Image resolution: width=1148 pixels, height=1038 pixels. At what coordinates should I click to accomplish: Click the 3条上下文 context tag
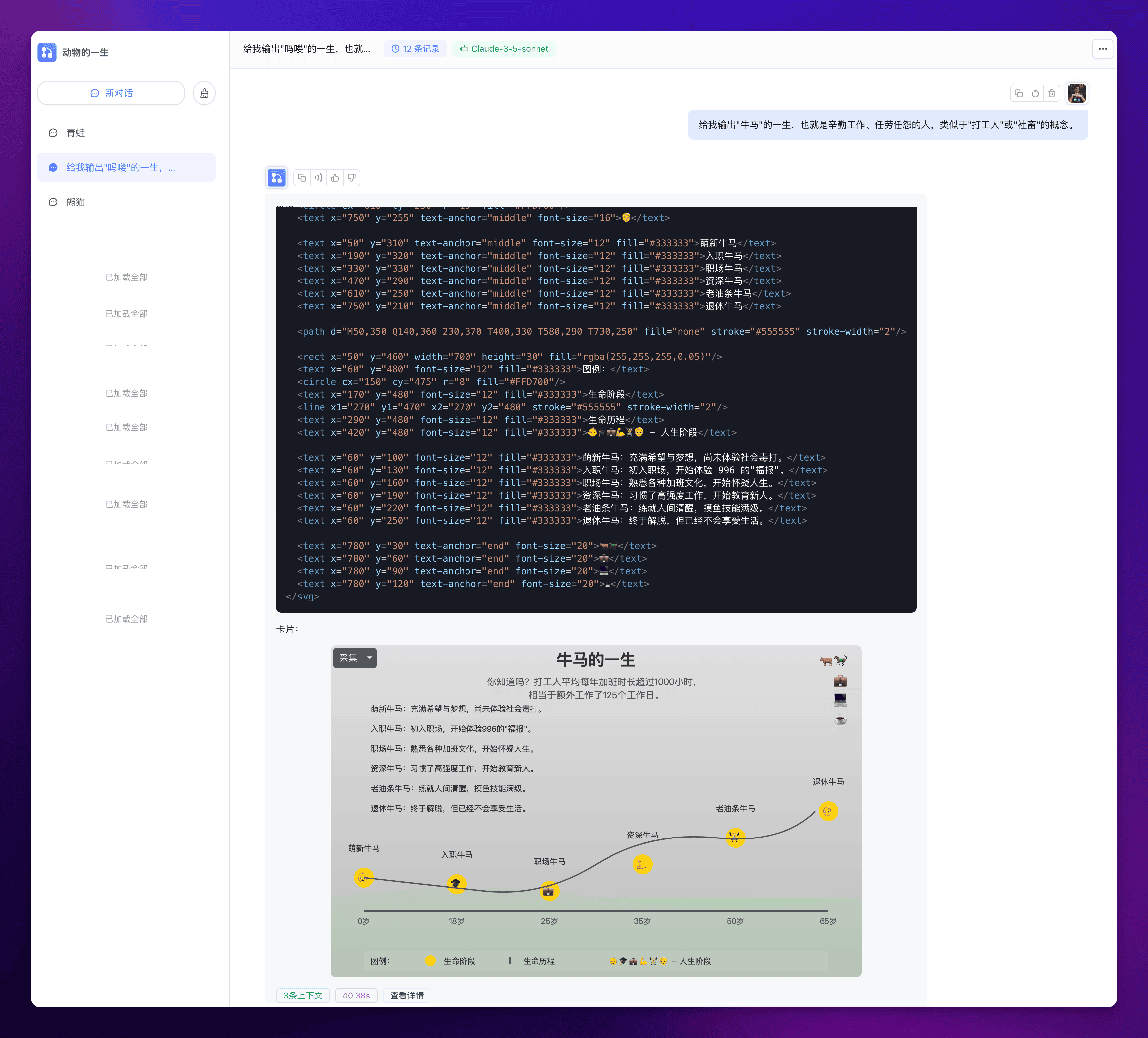[x=303, y=995]
